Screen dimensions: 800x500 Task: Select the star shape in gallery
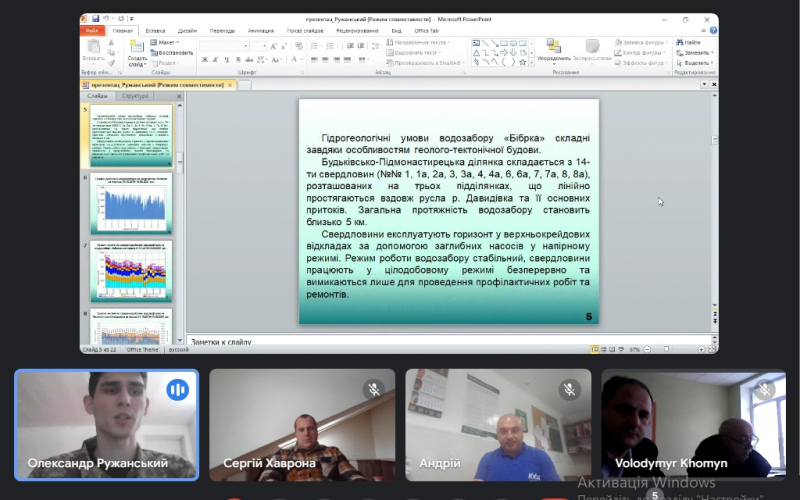click(522, 62)
